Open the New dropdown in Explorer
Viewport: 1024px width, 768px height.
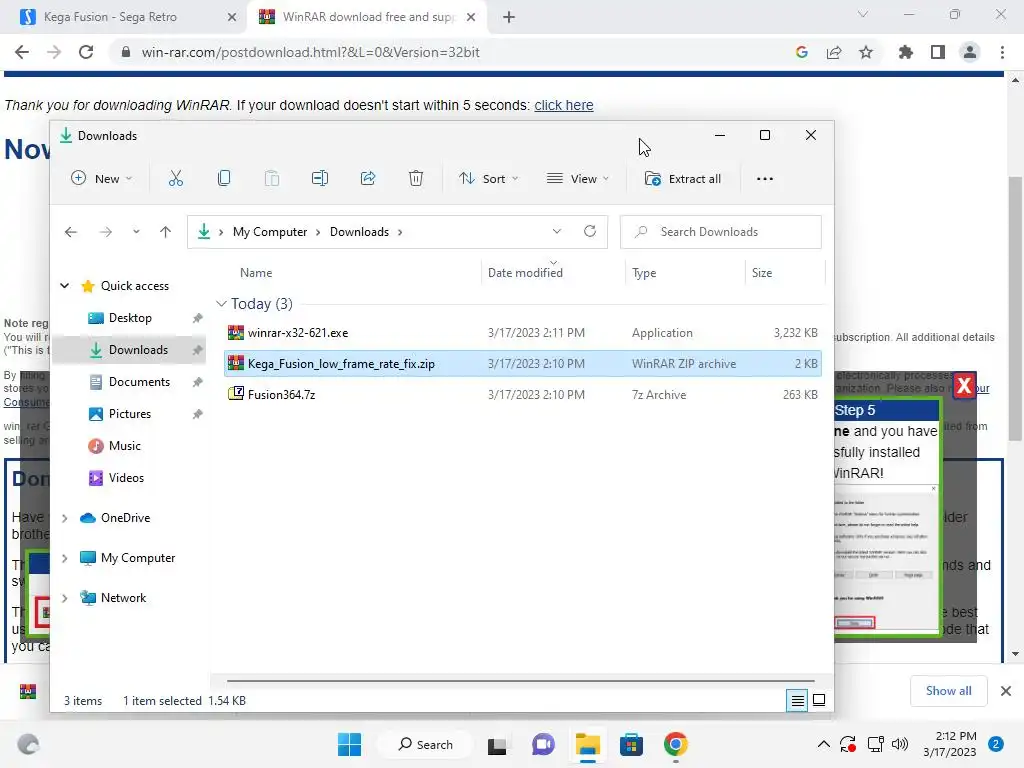102,178
